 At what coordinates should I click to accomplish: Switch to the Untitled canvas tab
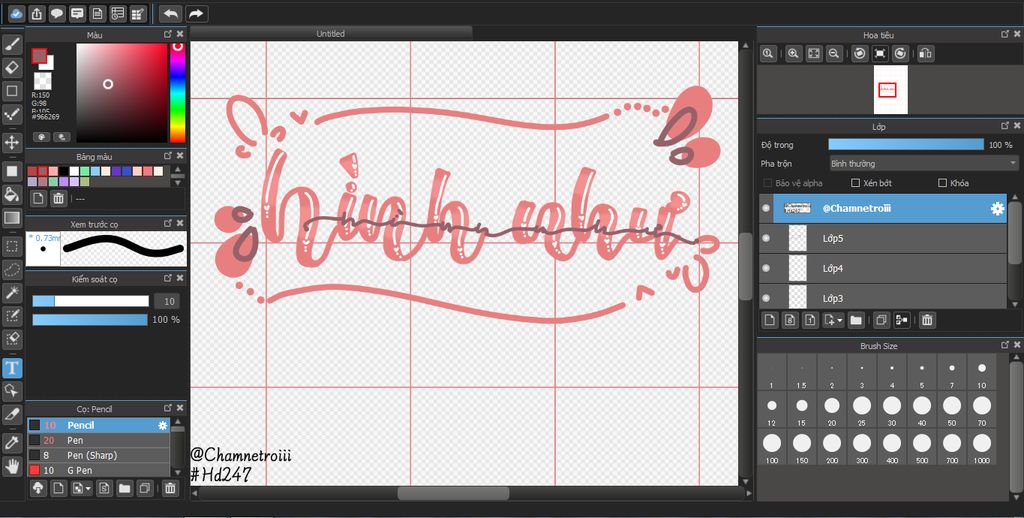tap(330, 33)
